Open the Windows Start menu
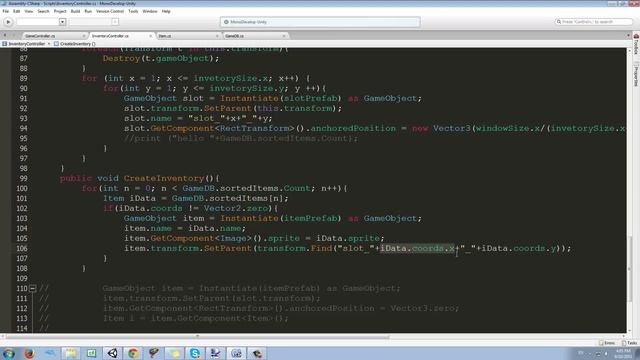 tap(9, 353)
